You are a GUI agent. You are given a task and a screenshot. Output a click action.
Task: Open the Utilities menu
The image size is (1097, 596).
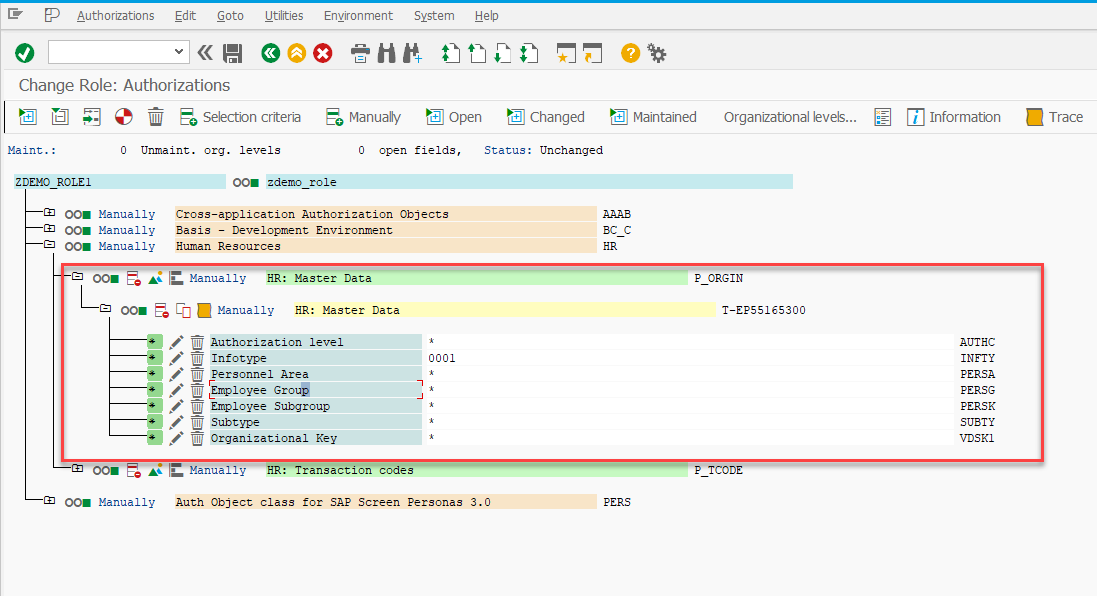point(284,15)
